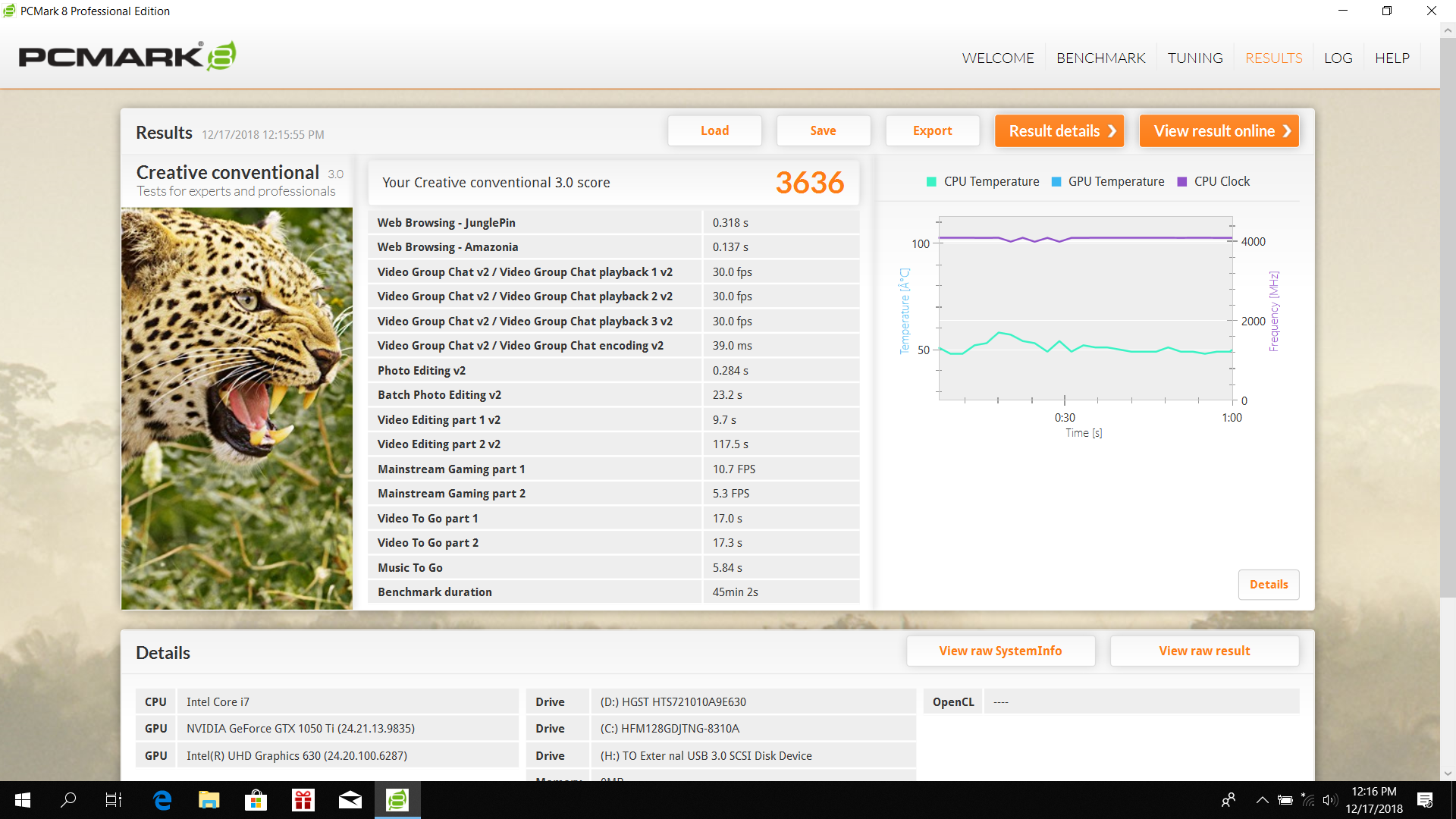The width and height of the screenshot is (1456, 819).
Task: Select Video Editing part 1 v2 row
Action: coord(613,419)
